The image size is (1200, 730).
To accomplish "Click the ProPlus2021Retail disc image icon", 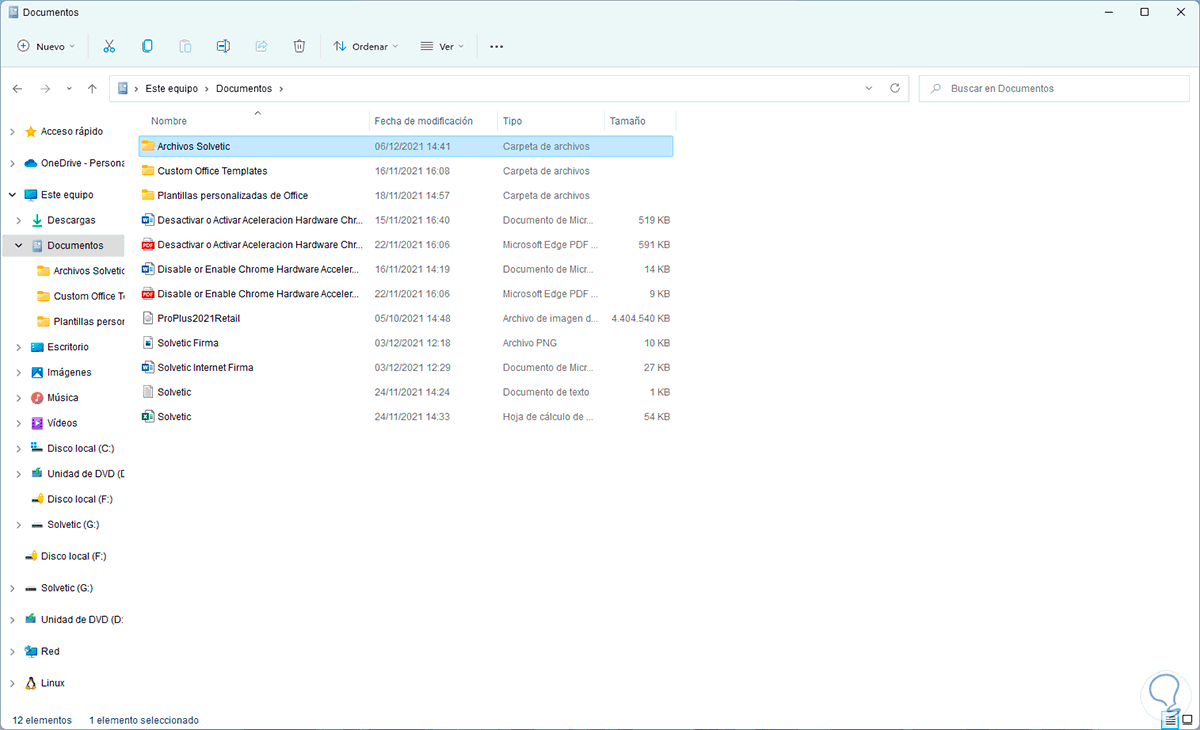I will tap(148, 318).
